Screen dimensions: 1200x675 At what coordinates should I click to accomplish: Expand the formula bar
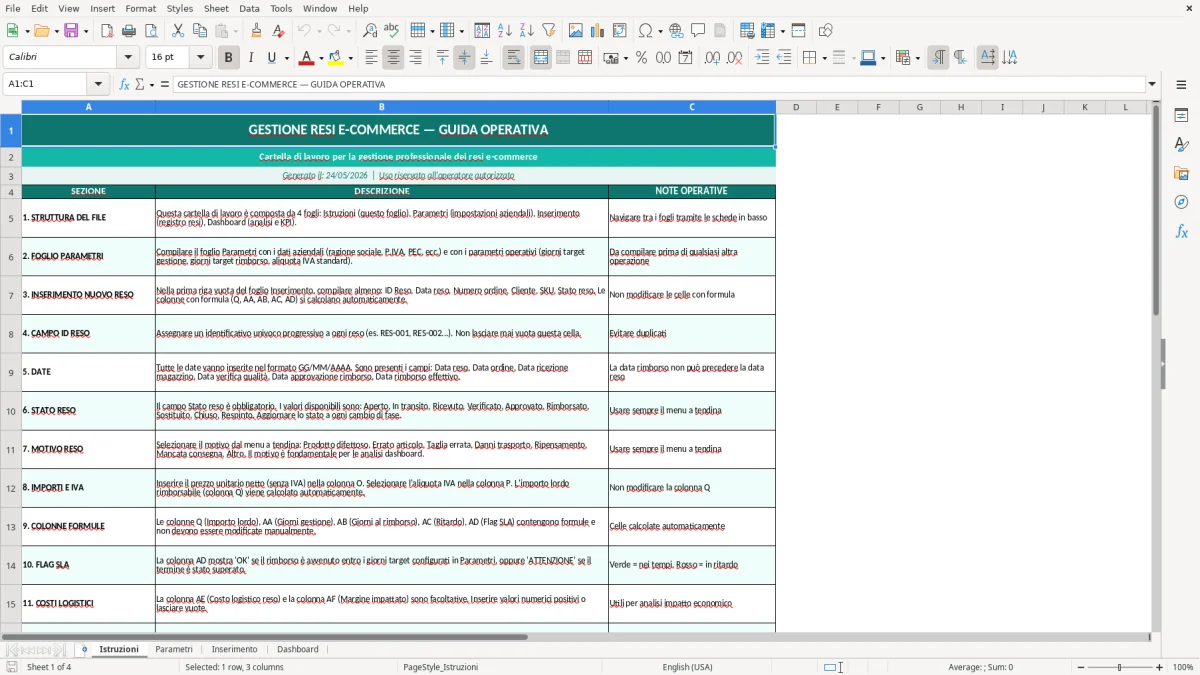pyautogui.click(x=1153, y=84)
